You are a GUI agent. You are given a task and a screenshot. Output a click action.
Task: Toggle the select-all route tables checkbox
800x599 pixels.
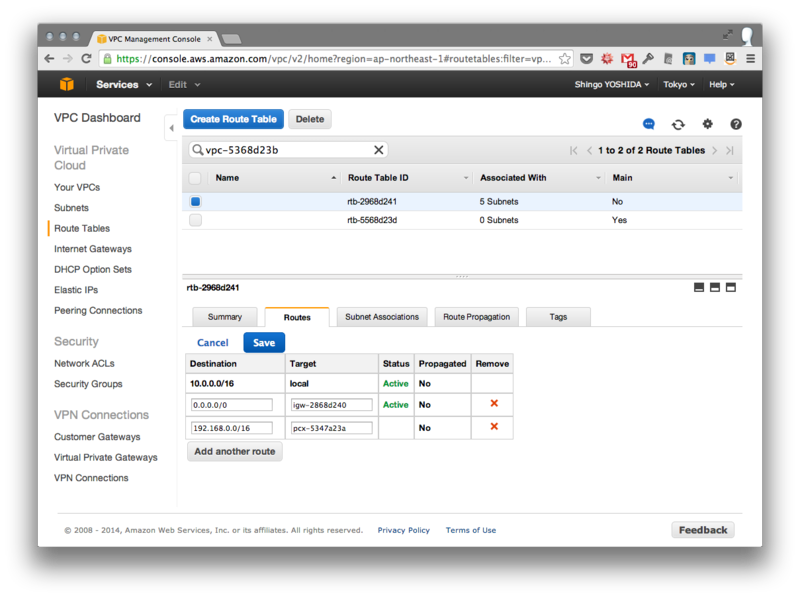point(195,178)
